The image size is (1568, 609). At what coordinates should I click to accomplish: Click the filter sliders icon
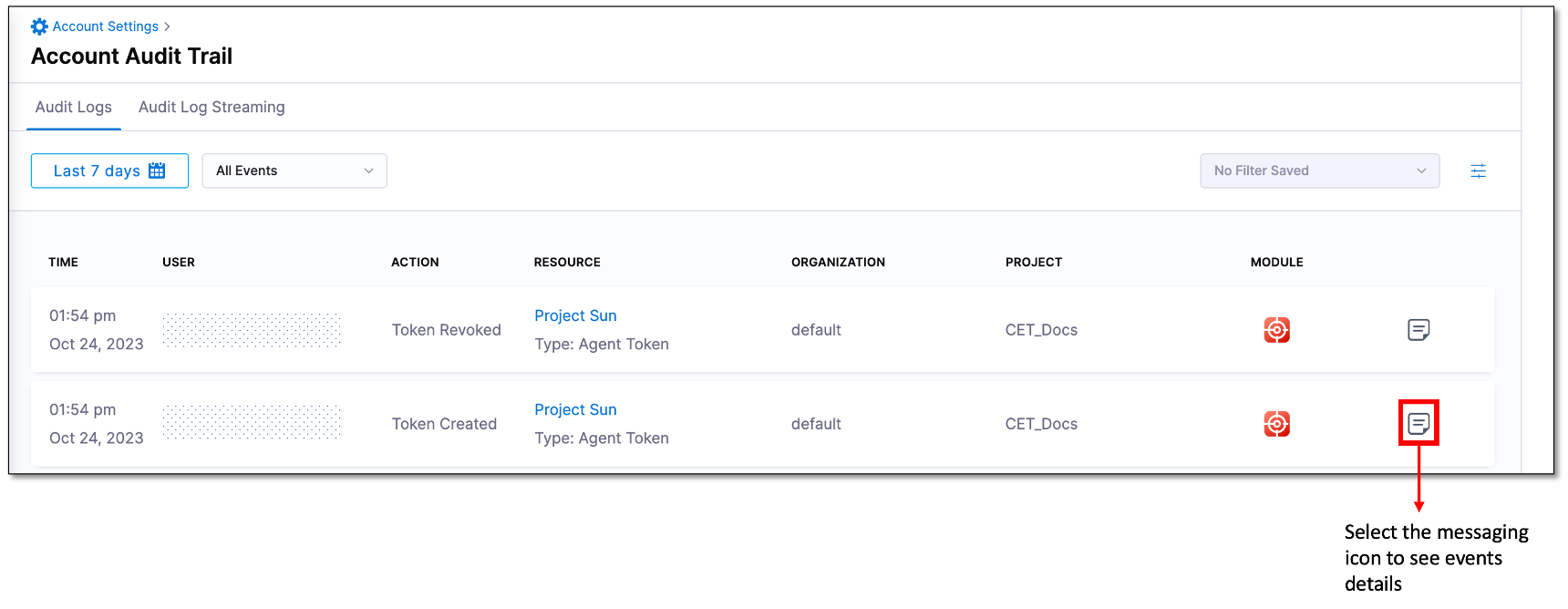[x=1478, y=170]
